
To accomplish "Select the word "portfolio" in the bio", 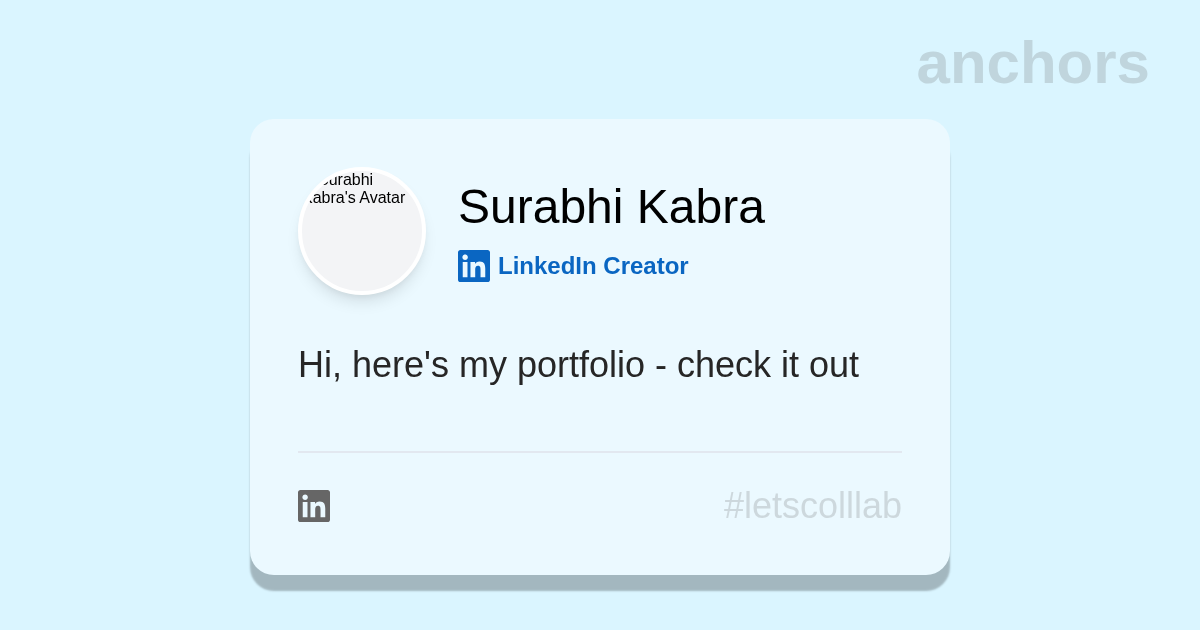I will click(580, 365).
